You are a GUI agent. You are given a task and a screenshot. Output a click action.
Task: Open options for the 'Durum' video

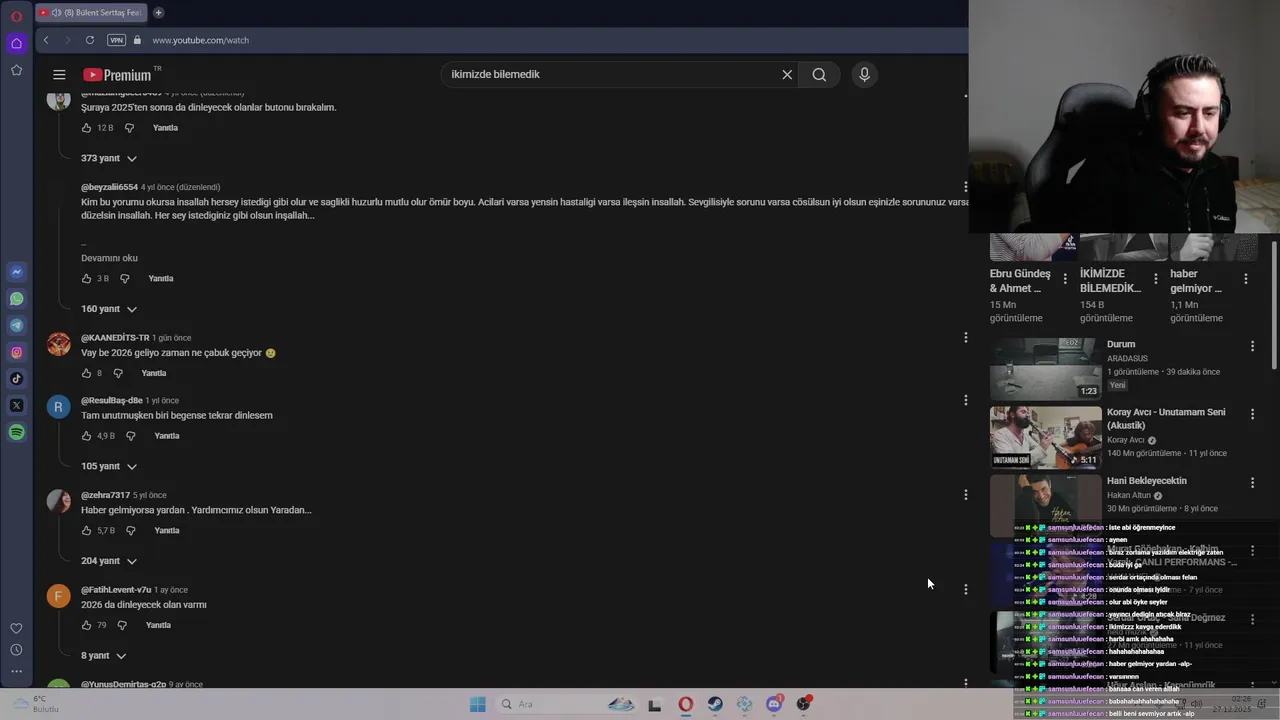pos(1252,346)
